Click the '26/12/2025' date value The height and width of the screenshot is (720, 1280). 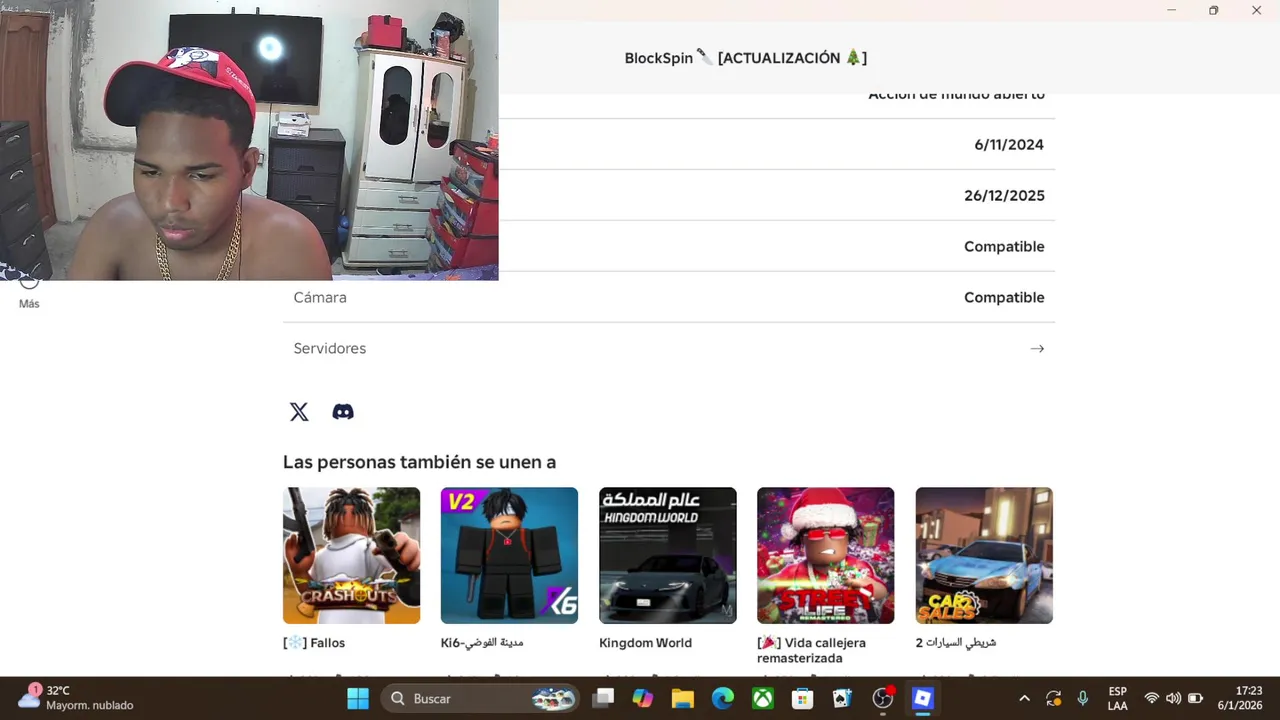click(1004, 196)
